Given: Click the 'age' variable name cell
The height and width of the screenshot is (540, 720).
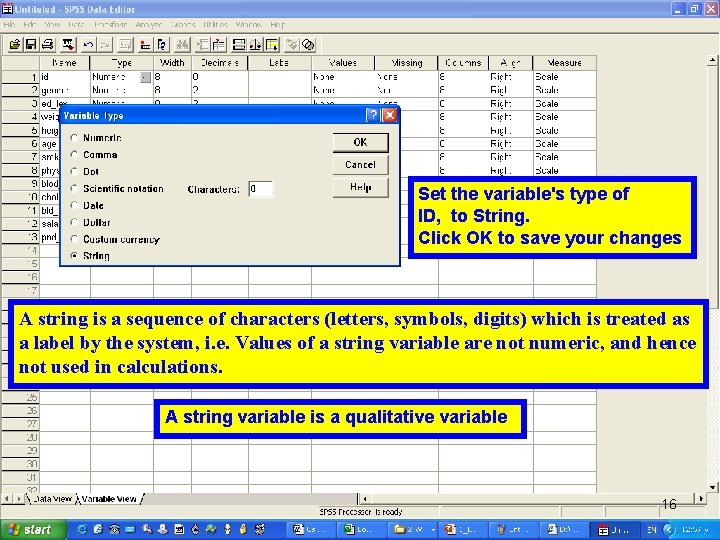Looking at the screenshot, I should [x=49, y=144].
